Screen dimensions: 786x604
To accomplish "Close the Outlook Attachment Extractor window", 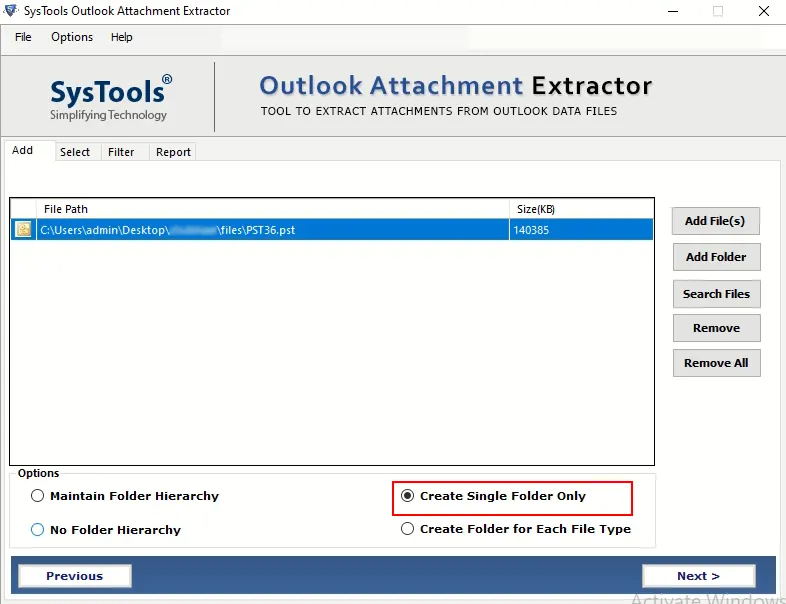I will (763, 11).
